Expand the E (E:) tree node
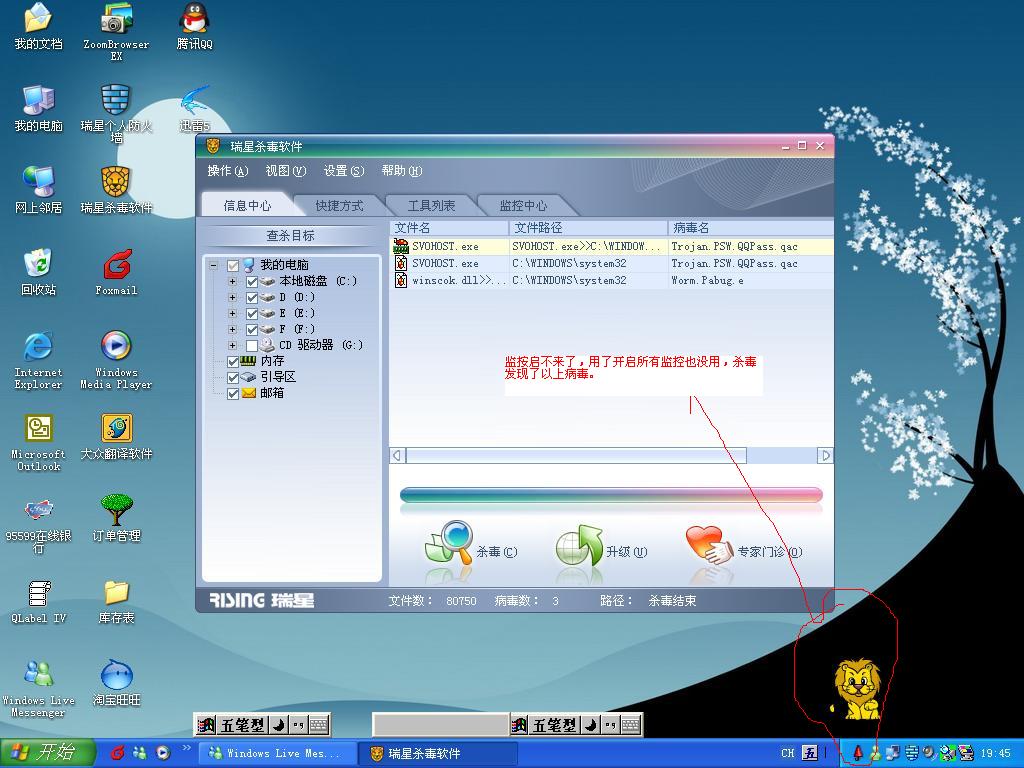 point(232,313)
